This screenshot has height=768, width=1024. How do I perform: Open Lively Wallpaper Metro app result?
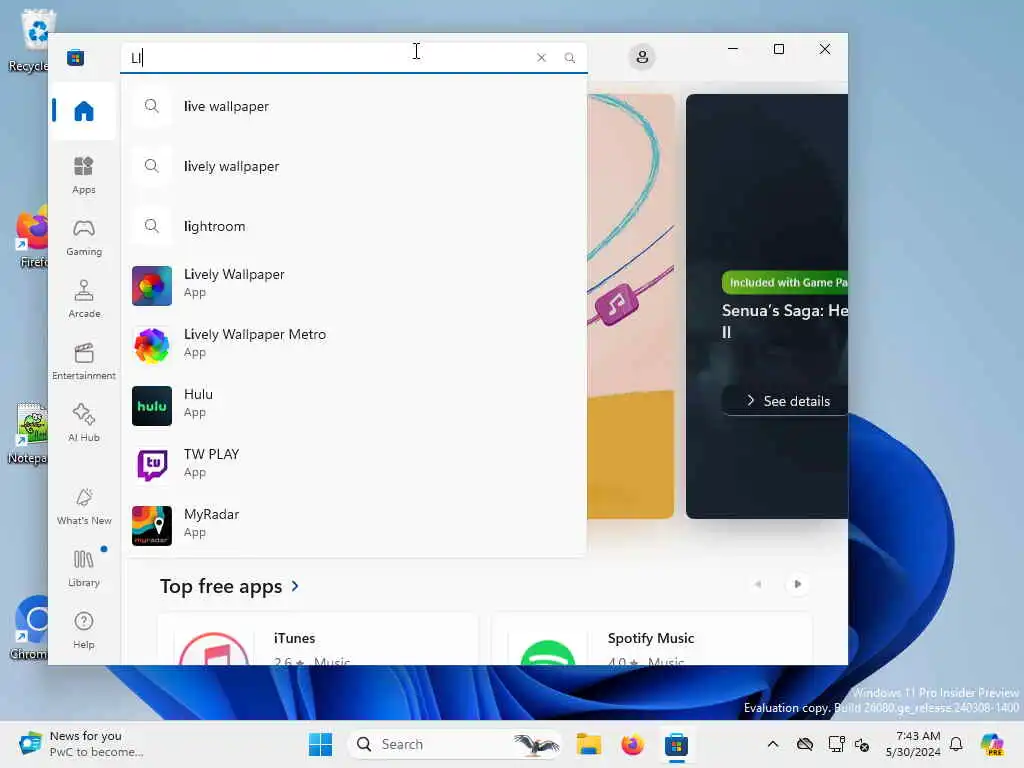click(x=354, y=345)
